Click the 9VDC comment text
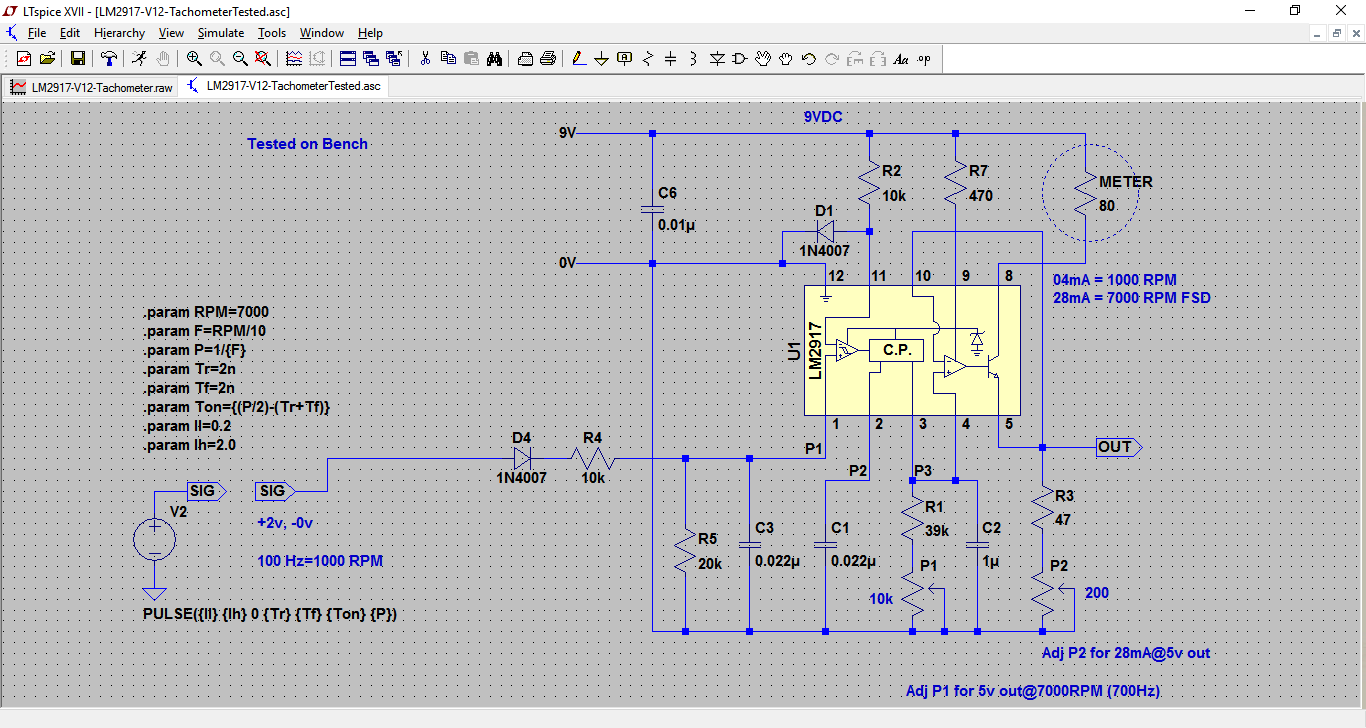Screen dimensions: 1366x728 point(823,117)
